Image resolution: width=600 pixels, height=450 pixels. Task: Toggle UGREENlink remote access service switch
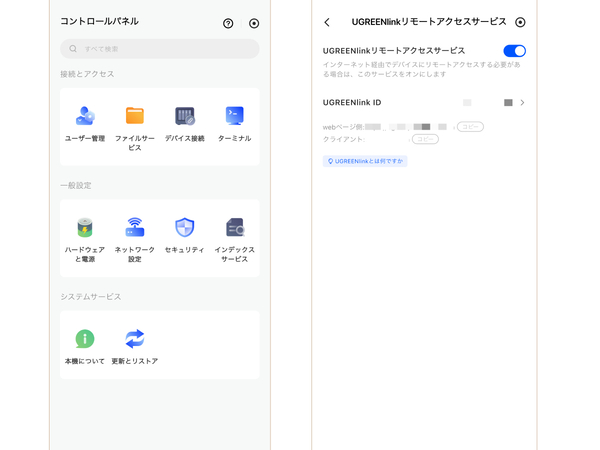(x=514, y=51)
